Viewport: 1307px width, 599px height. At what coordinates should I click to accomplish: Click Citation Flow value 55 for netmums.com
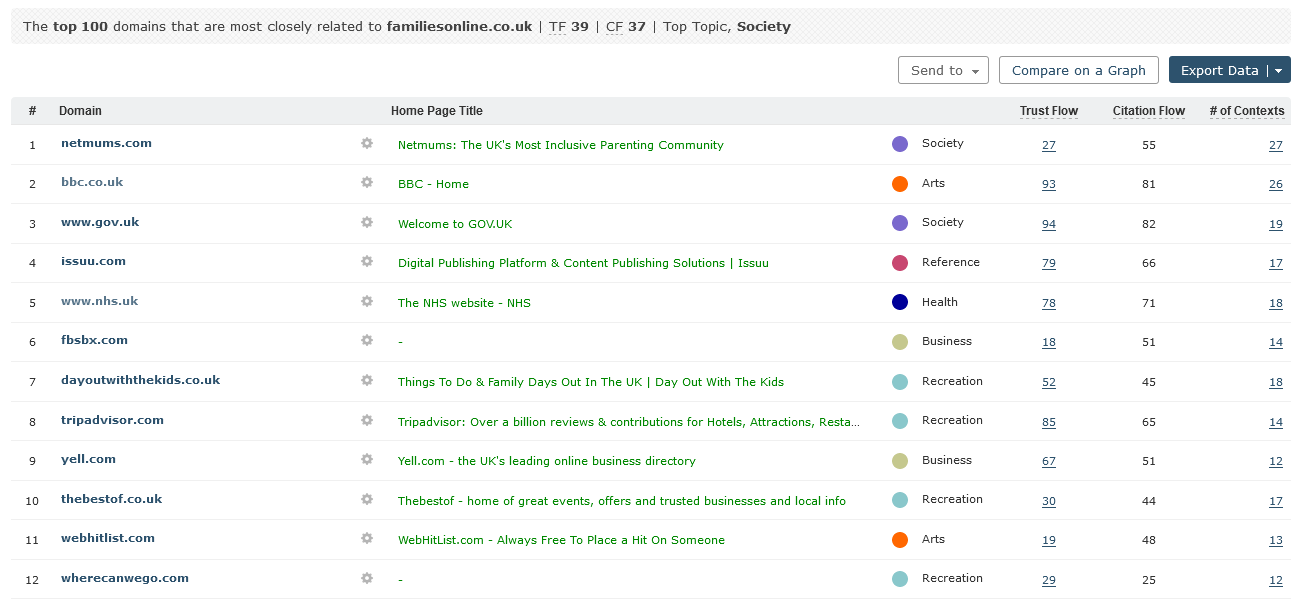(1148, 145)
